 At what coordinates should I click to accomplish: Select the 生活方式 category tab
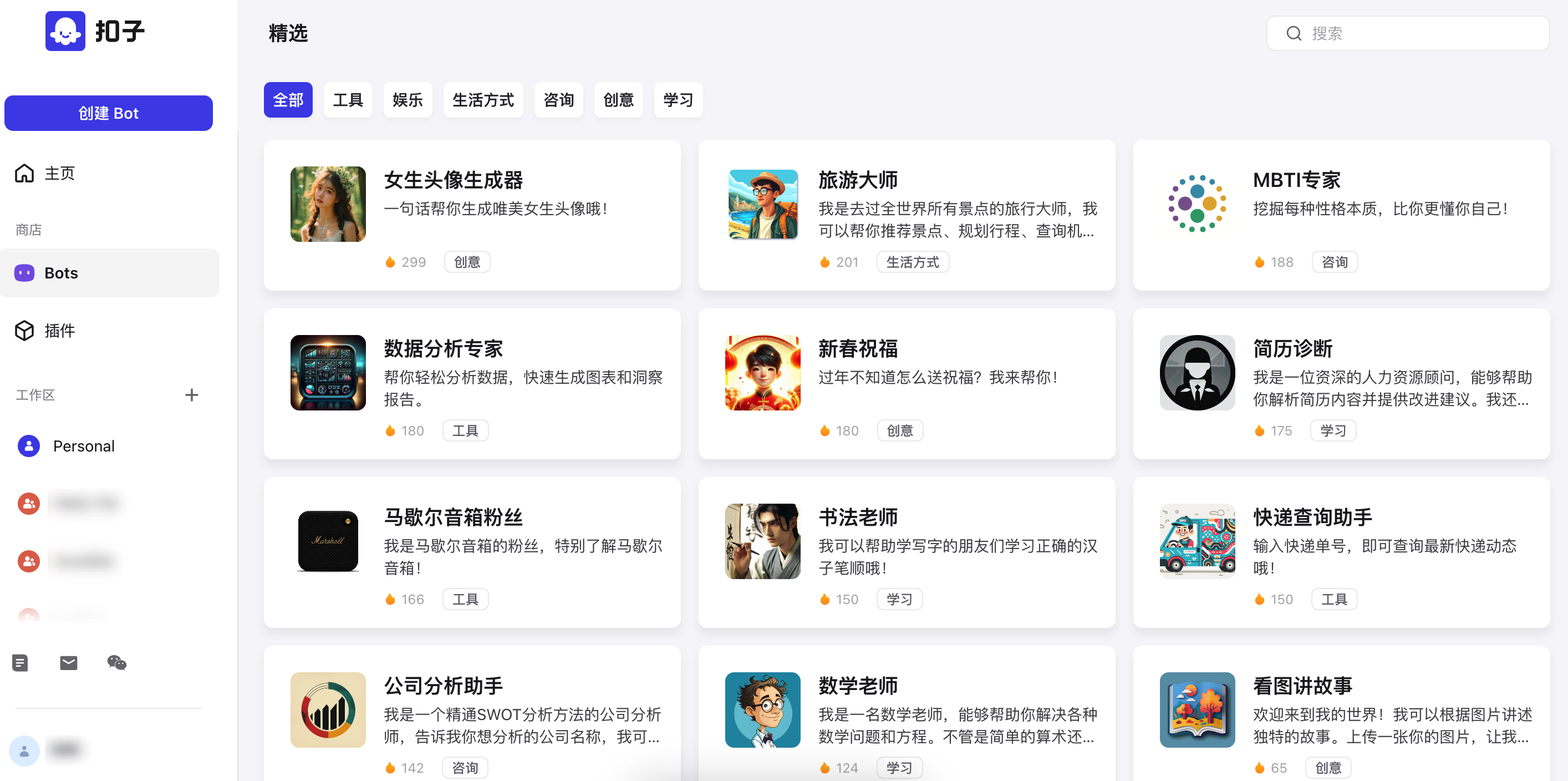(x=483, y=100)
